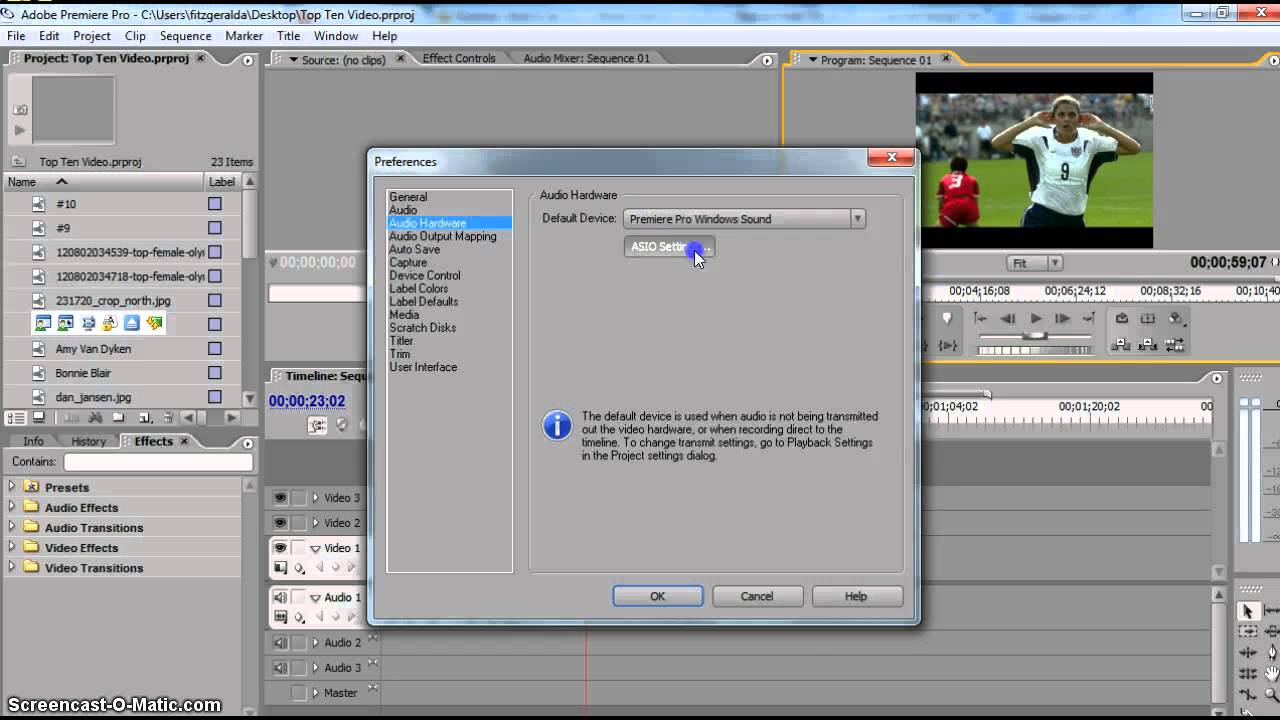
Task: Click the Output settings icon
Action: click(1176, 318)
